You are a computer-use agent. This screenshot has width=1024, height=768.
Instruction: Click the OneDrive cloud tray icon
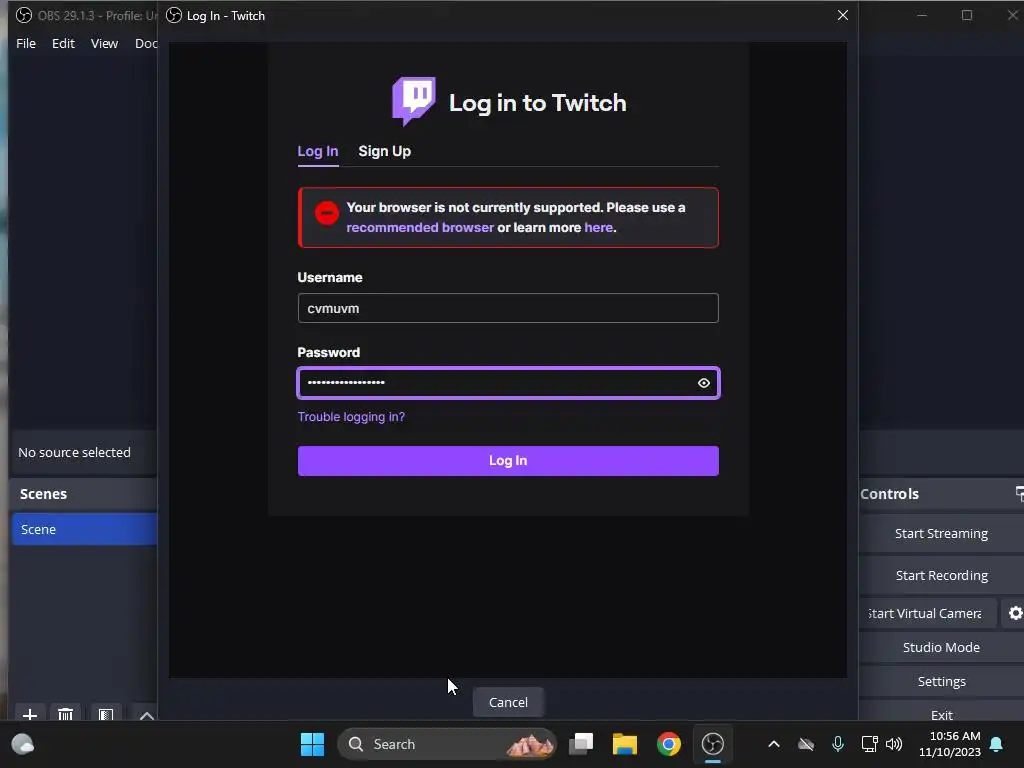[x=807, y=744]
